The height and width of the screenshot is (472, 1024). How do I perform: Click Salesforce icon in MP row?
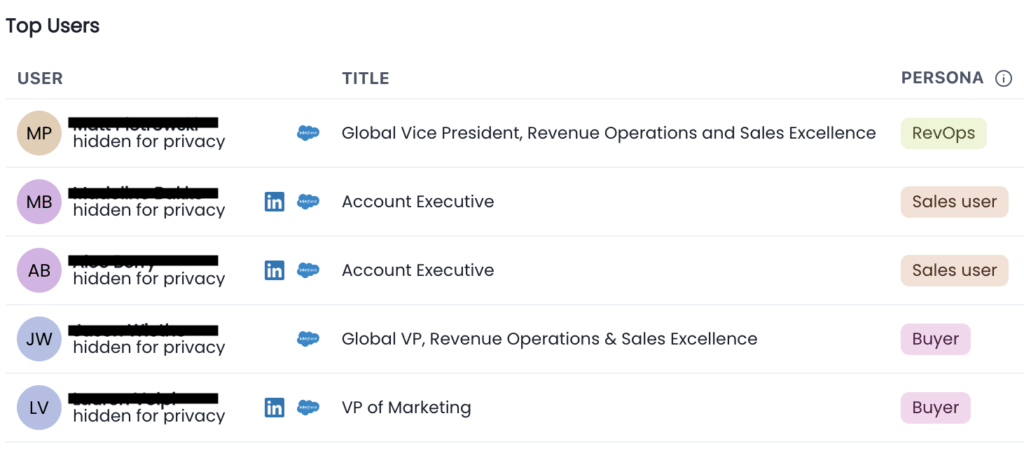click(308, 133)
